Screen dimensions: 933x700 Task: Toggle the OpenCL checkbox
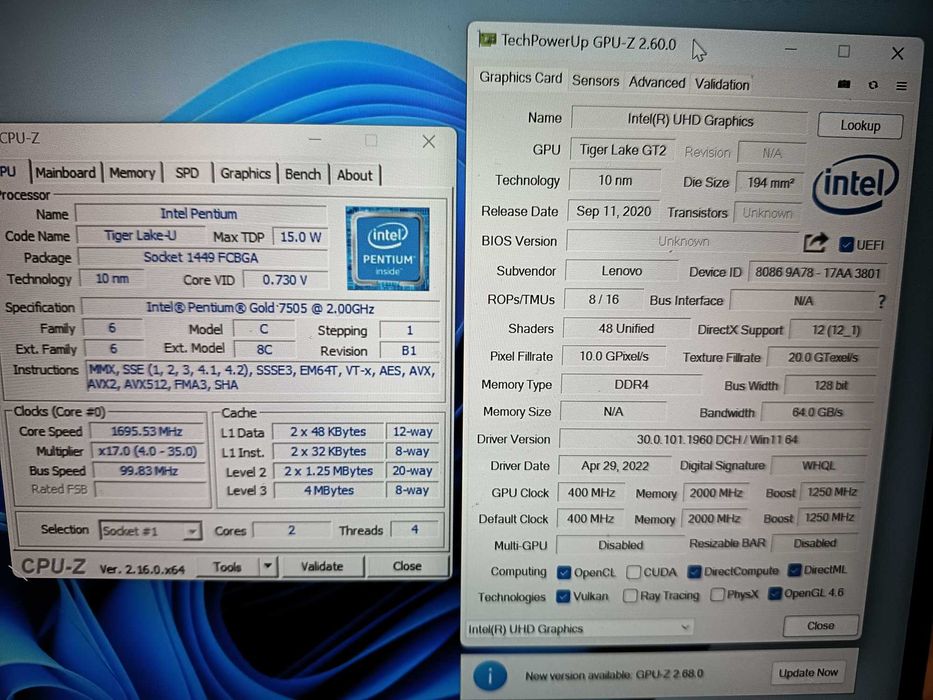click(563, 572)
